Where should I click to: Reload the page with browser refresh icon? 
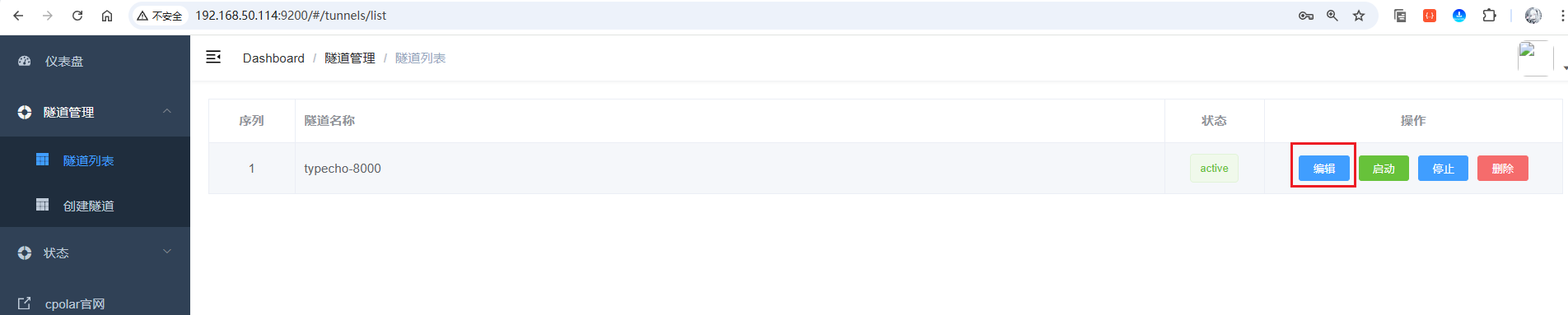77,16
